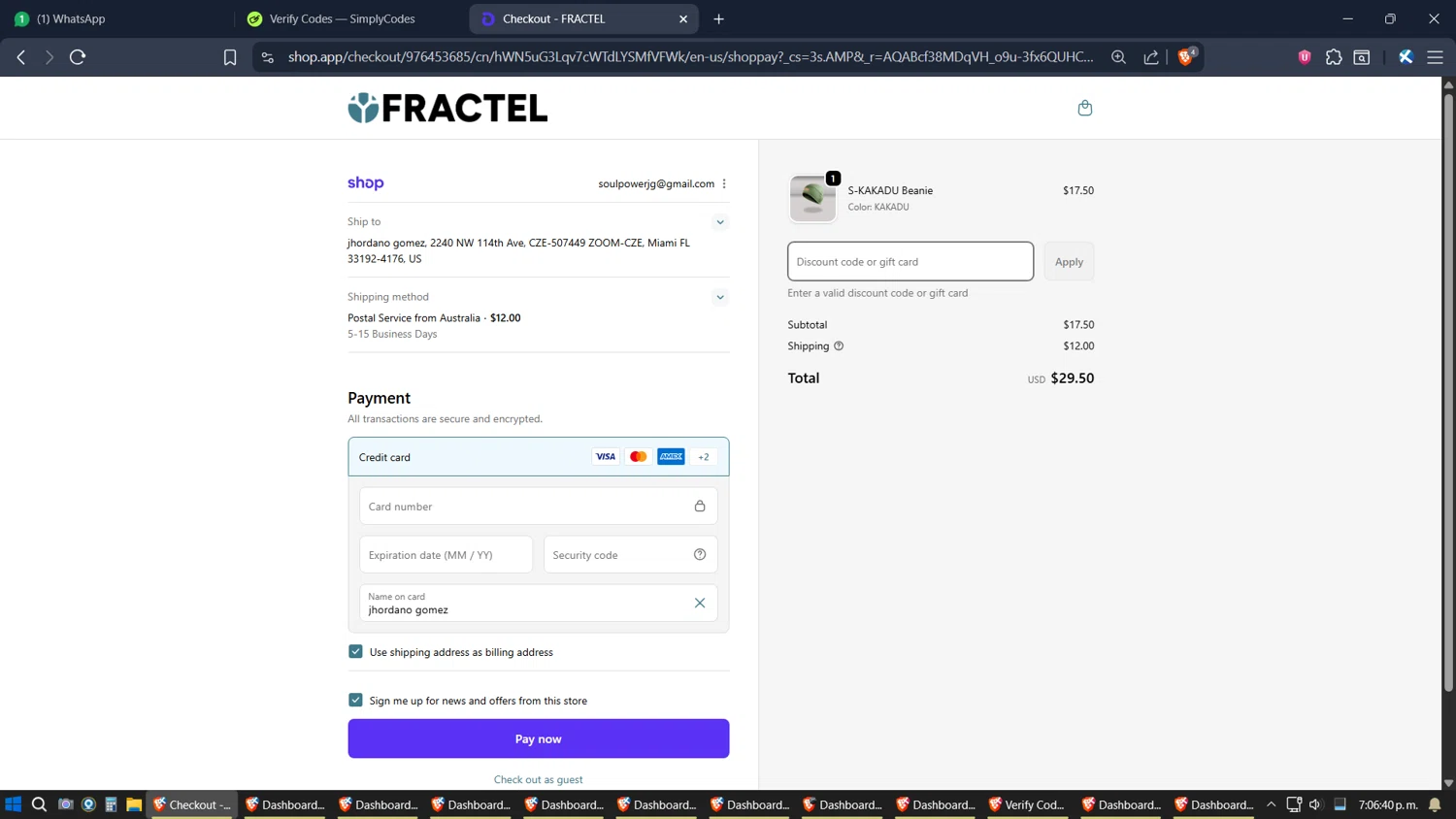Click the shipping info help icon
This screenshot has height=819, width=1456.
839,345
